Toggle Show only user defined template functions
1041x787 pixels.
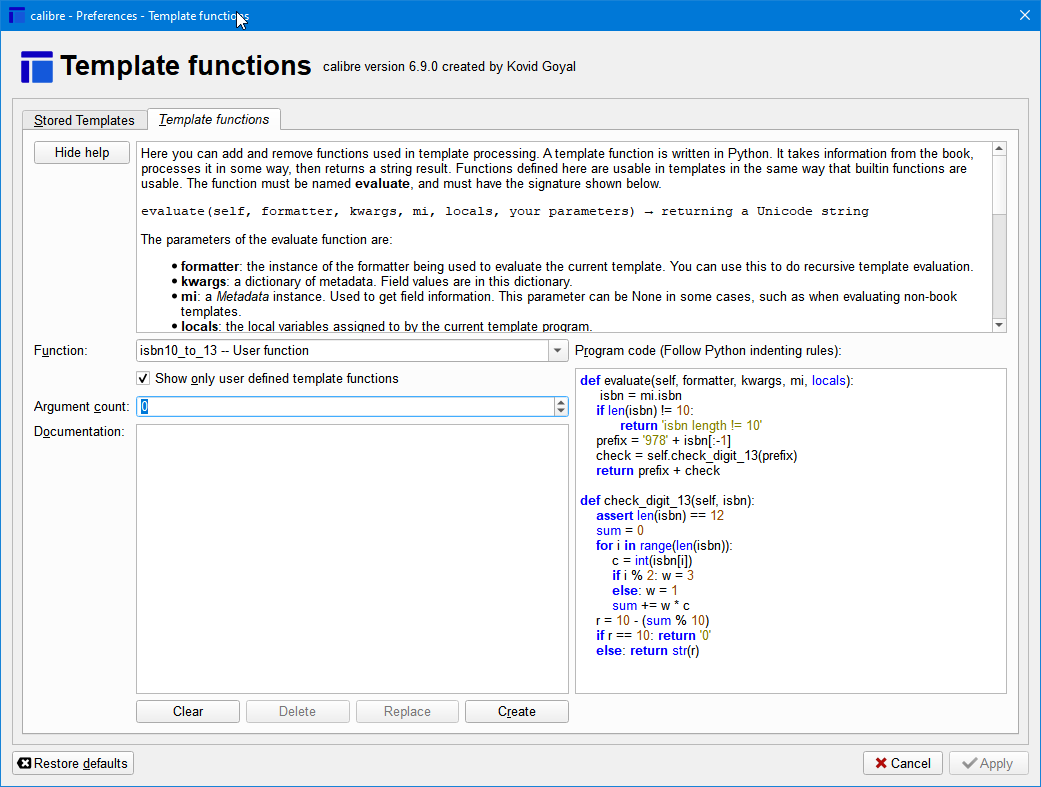(x=144, y=379)
